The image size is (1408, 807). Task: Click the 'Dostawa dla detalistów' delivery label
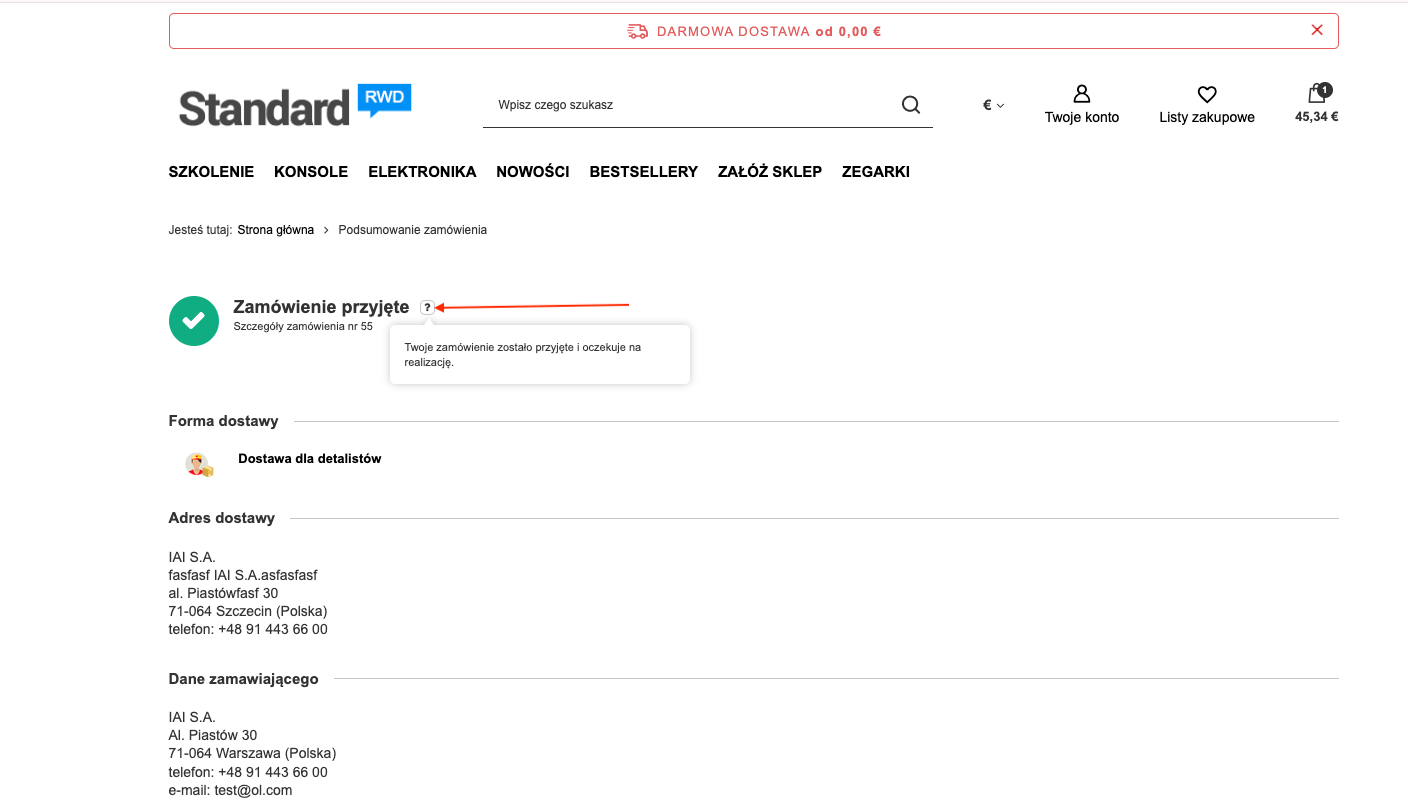tap(310, 459)
